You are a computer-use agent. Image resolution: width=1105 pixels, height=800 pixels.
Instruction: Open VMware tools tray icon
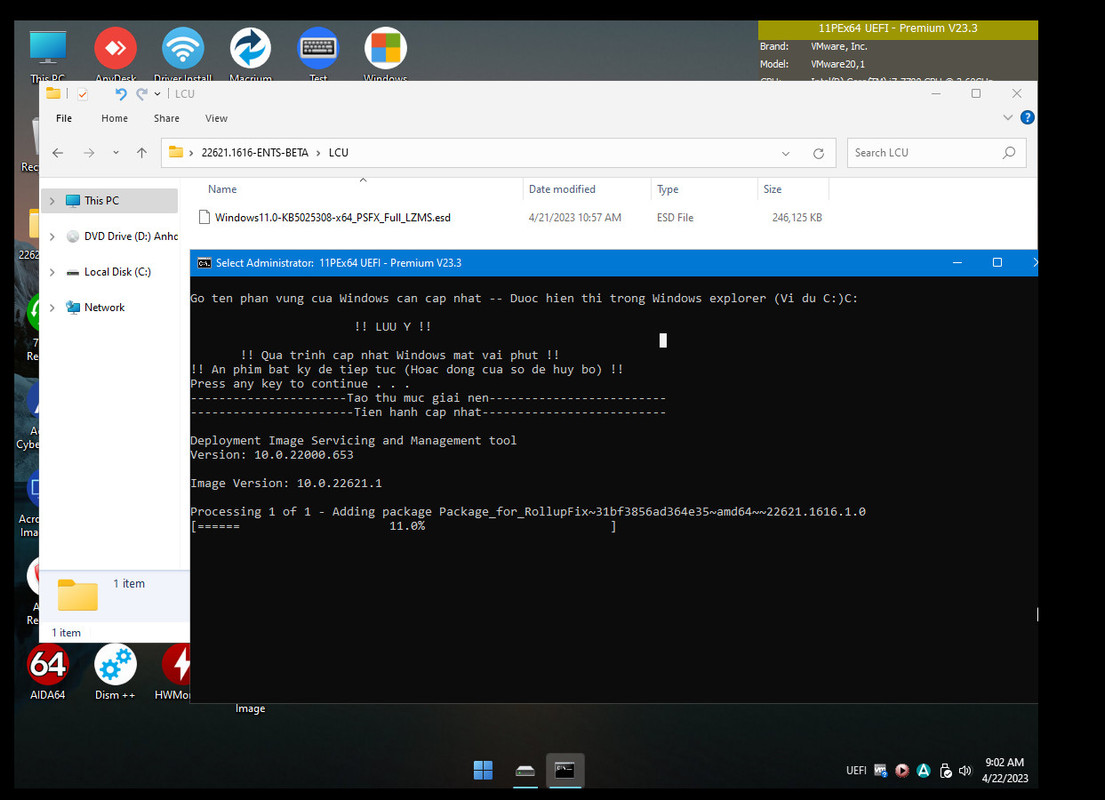point(880,770)
